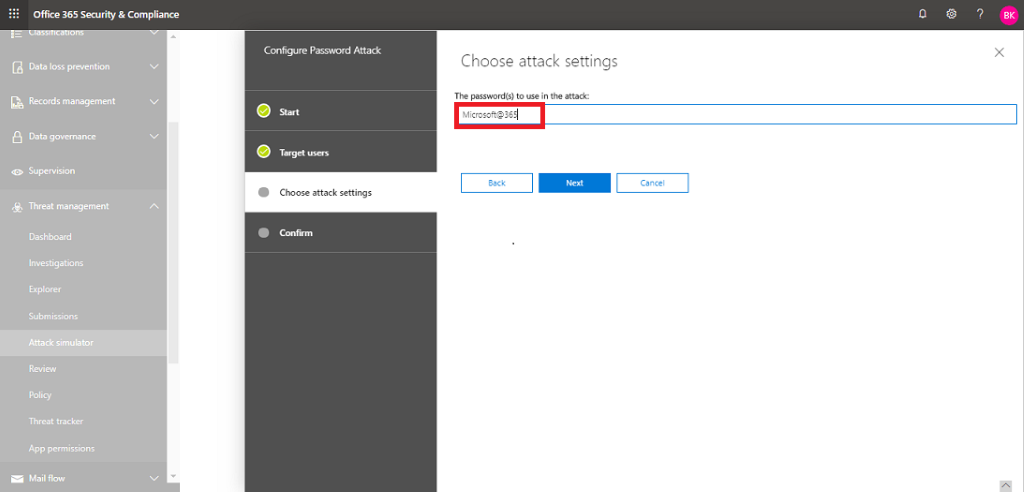Image resolution: width=1024 pixels, height=492 pixels.
Task: Expand the Records management chevron
Action: point(154,101)
